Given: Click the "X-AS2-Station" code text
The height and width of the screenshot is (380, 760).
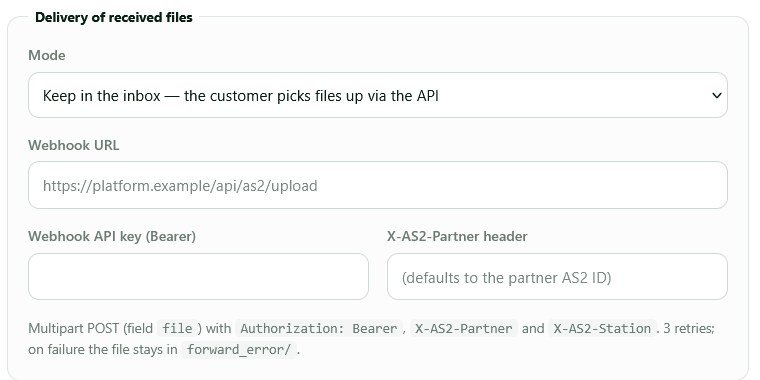Looking at the screenshot, I should click(602, 329).
